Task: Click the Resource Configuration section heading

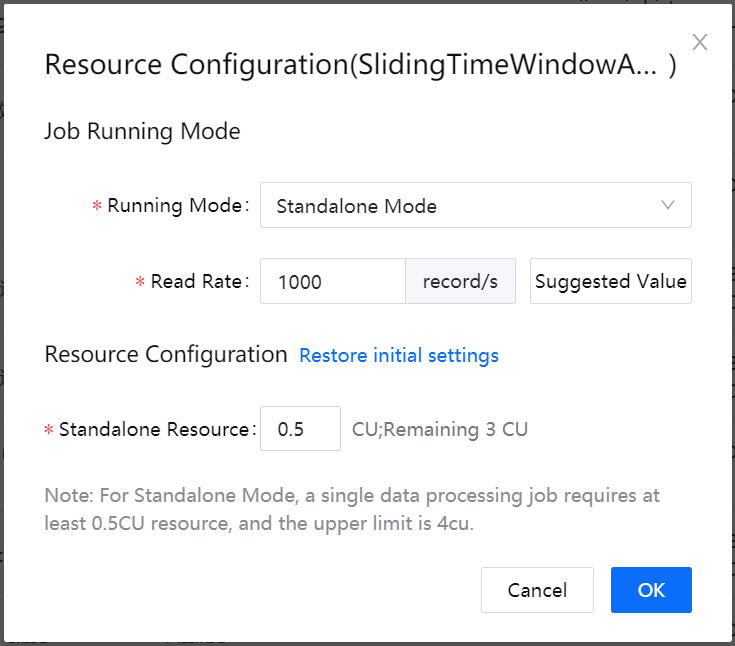Action: (x=166, y=354)
